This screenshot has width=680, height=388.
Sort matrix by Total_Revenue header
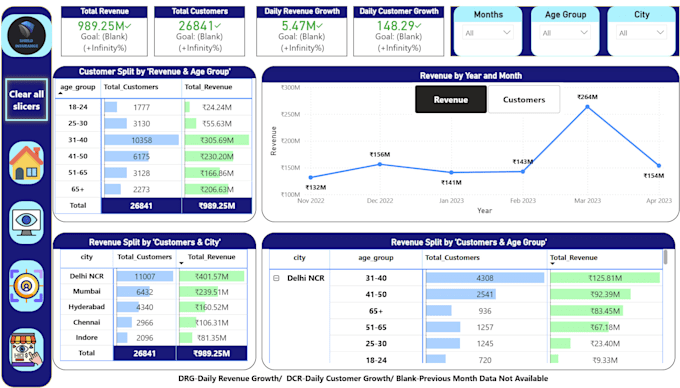click(574, 258)
